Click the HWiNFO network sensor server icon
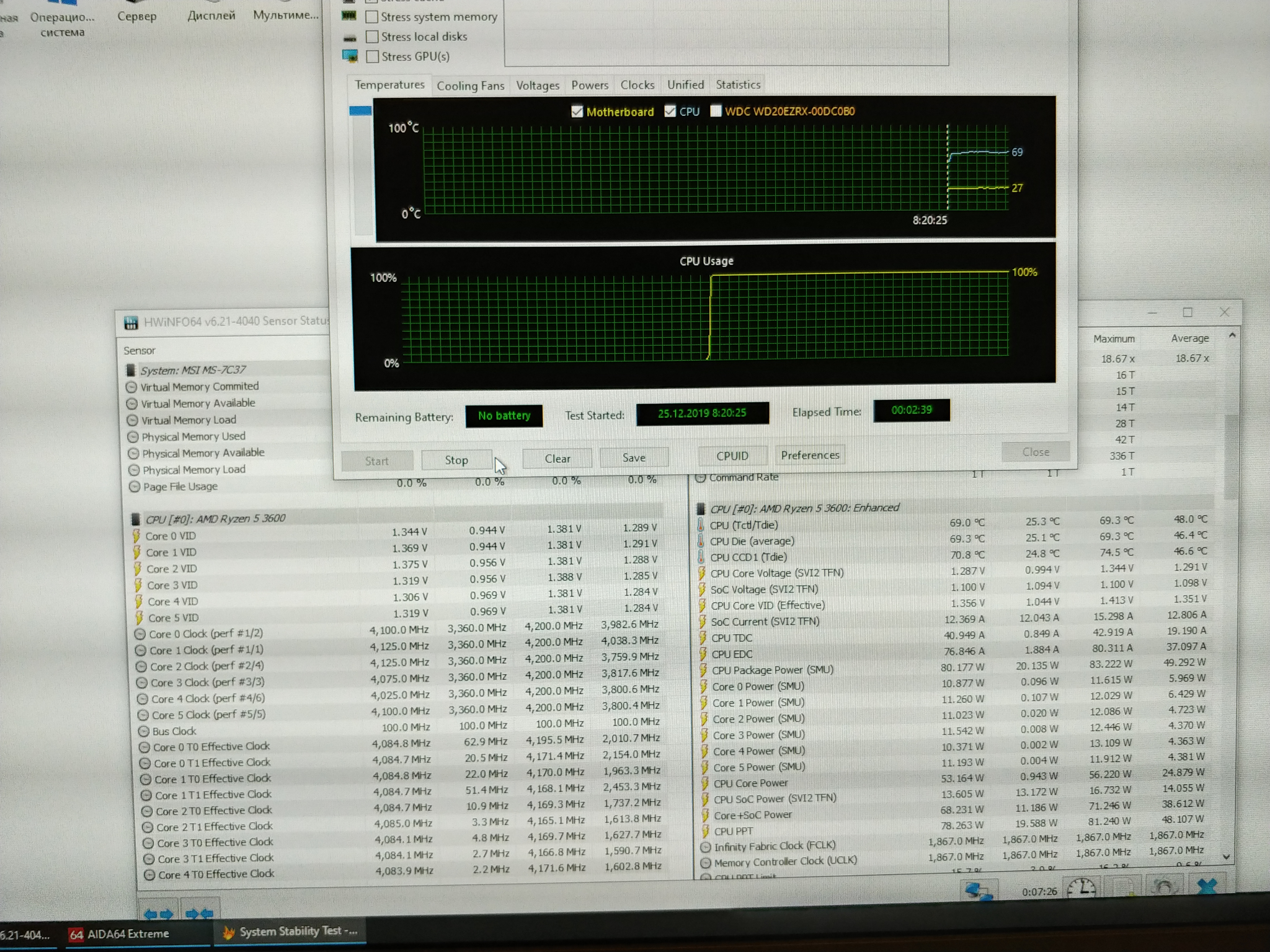Image resolution: width=1270 pixels, height=952 pixels. click(979, 890)
